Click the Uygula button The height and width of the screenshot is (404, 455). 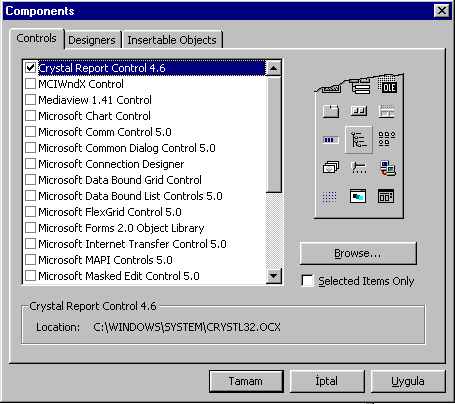click(x=408, y=381)
